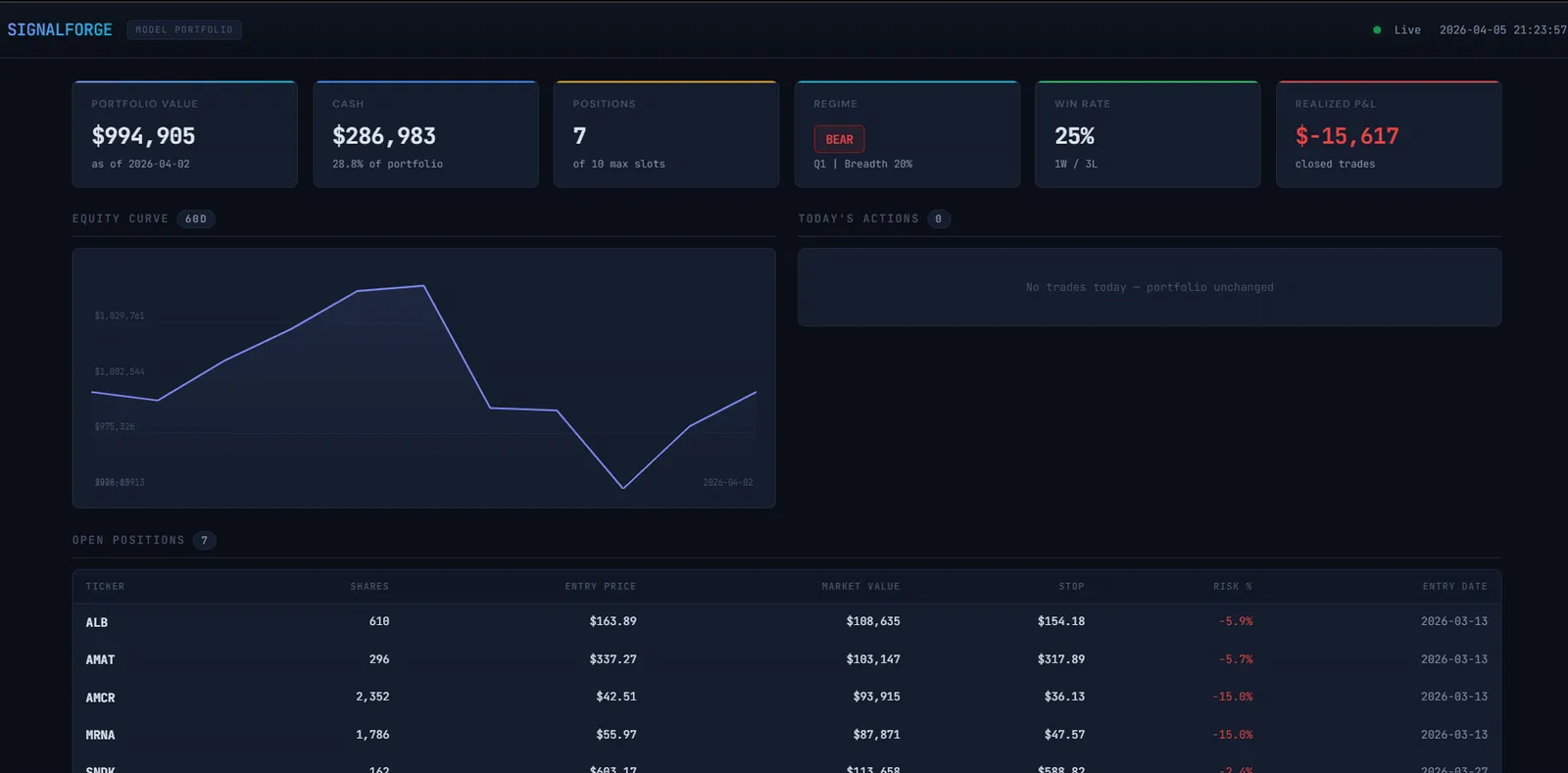Click the 'closed trades' caption

[1335, 164]
